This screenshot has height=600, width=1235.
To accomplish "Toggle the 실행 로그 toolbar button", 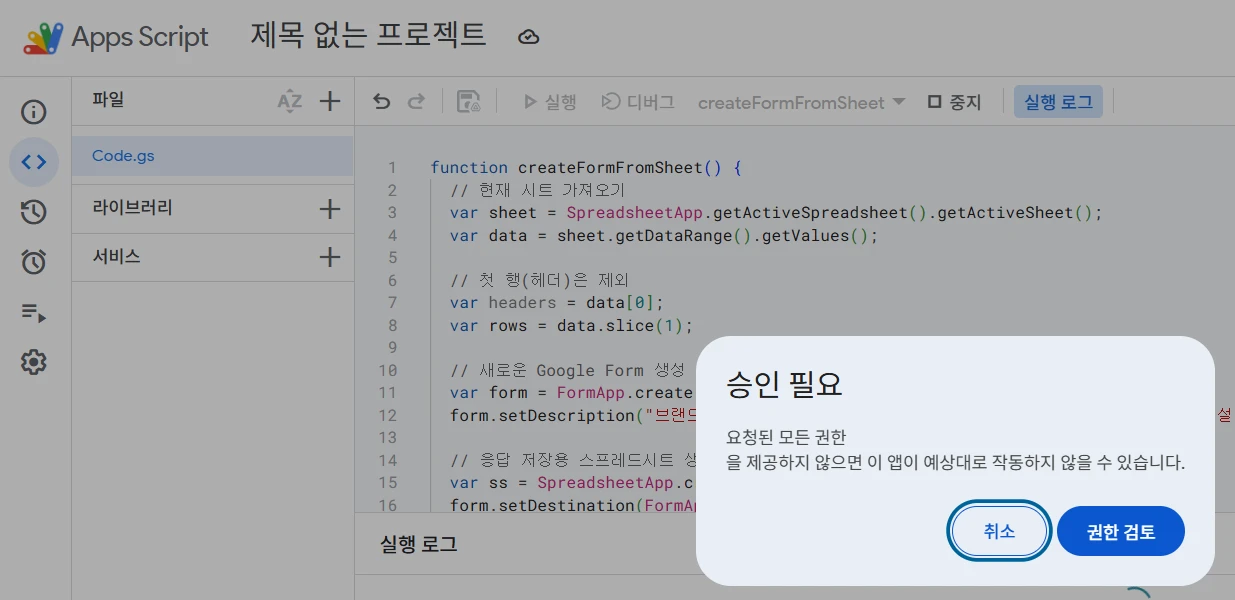I will (1058, 102).
